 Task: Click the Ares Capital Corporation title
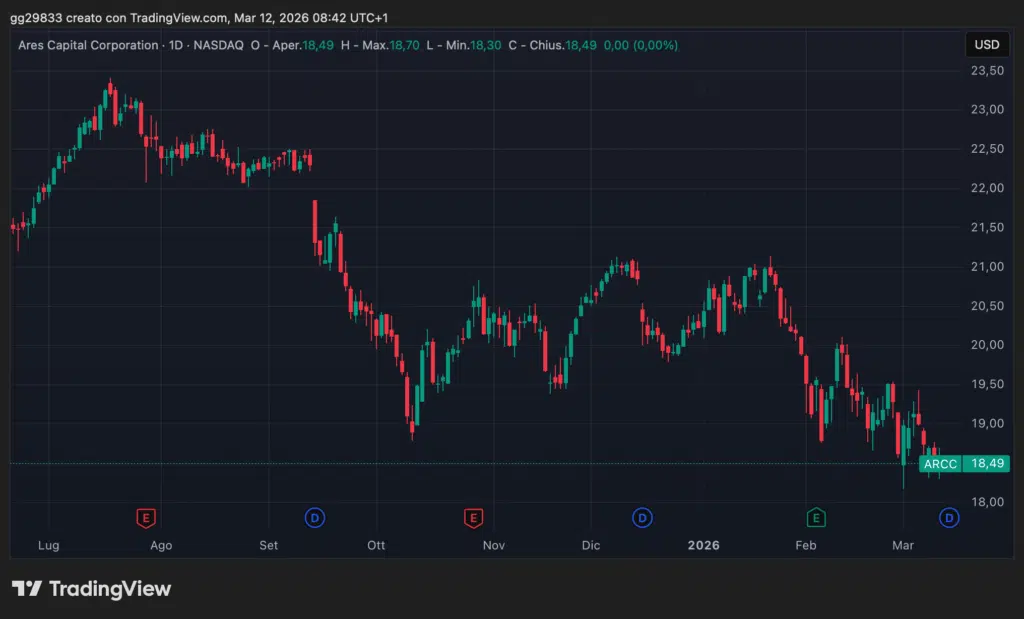[x=88, y=45]
